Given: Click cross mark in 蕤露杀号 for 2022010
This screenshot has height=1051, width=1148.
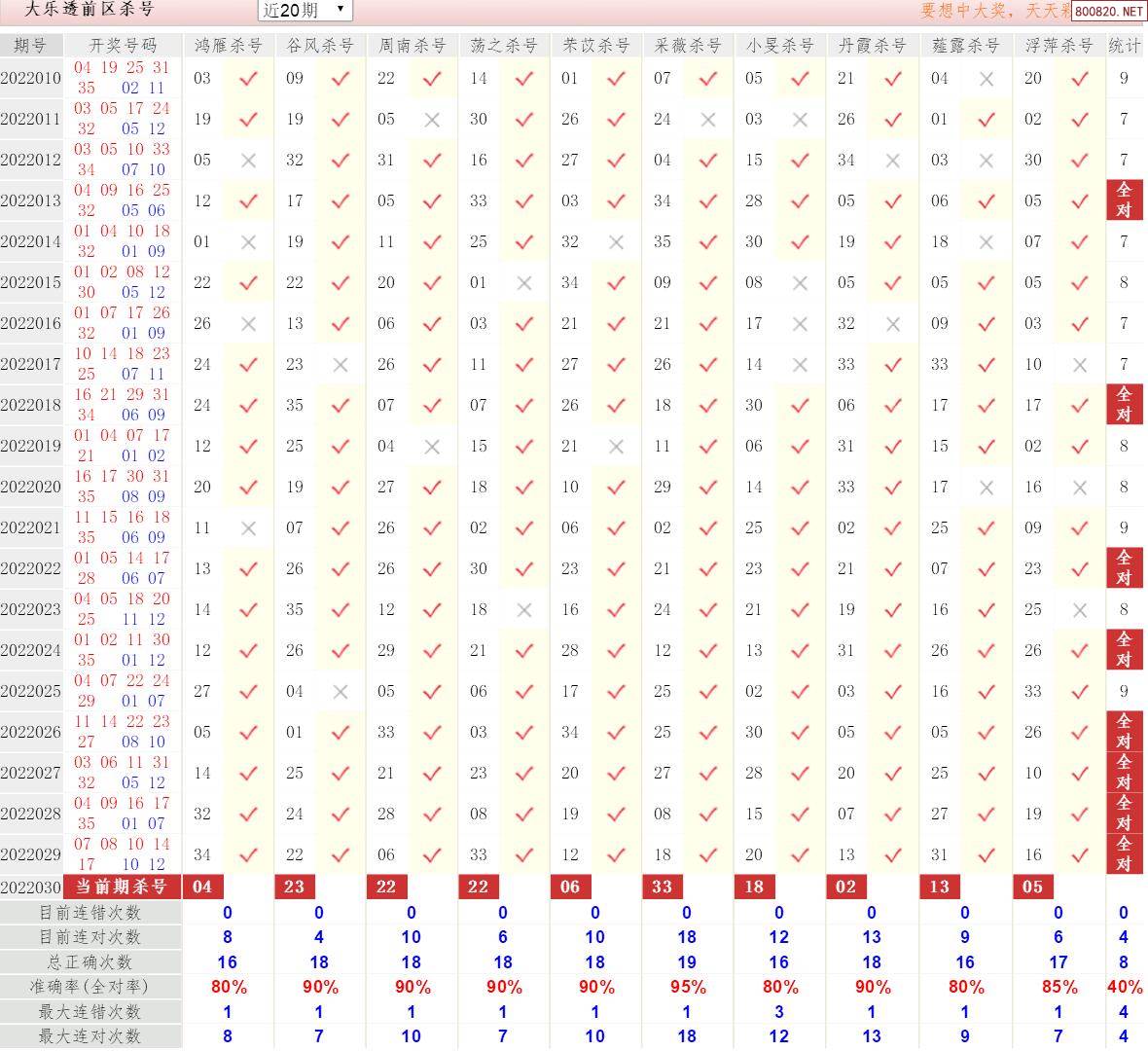Looking at the screenshot, I should coord(987,79).
